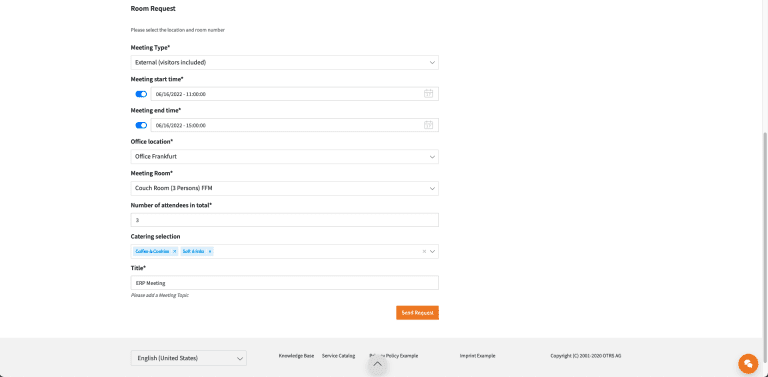Click the Number of attendees input field

pyautogui.click(x=285, y=220)
